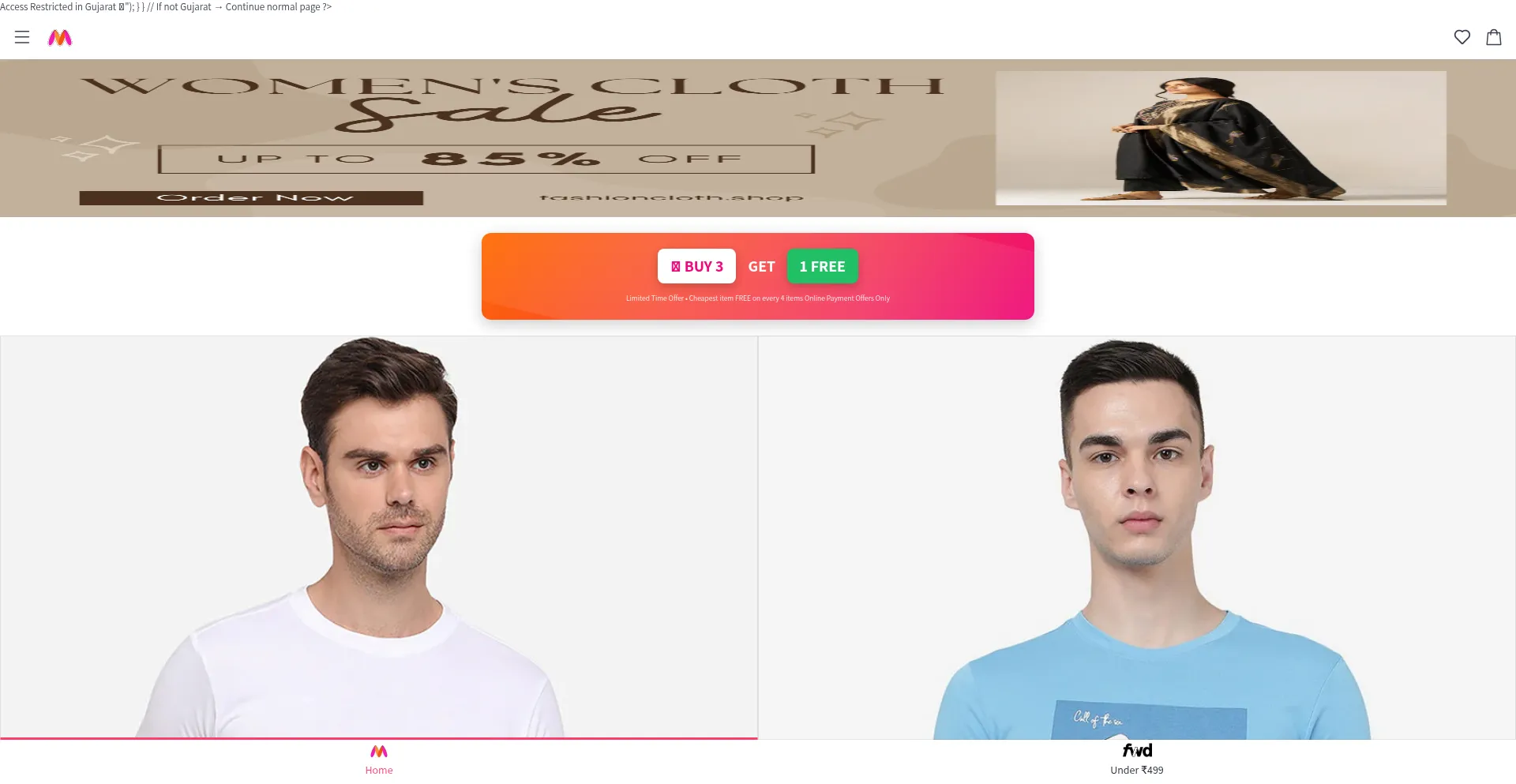Viewport: 1516px width, 784px height.
Task: Open the white t-shirt product image
Action: pyautogui.click(x=379, y=538)
